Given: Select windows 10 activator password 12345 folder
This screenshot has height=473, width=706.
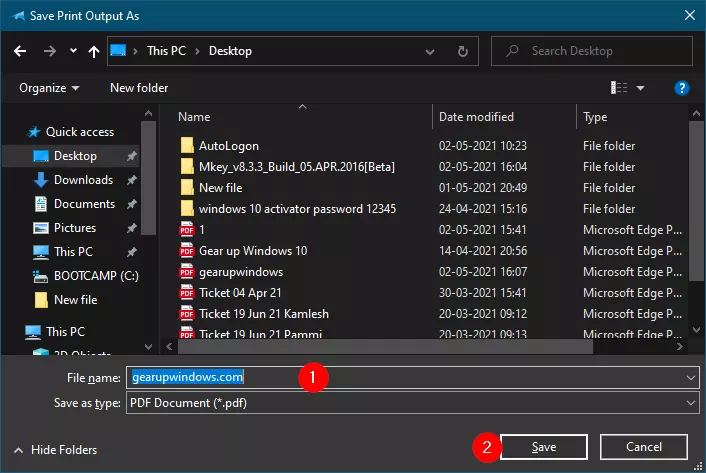Looking at the screenshot, I should coord(297,209).
